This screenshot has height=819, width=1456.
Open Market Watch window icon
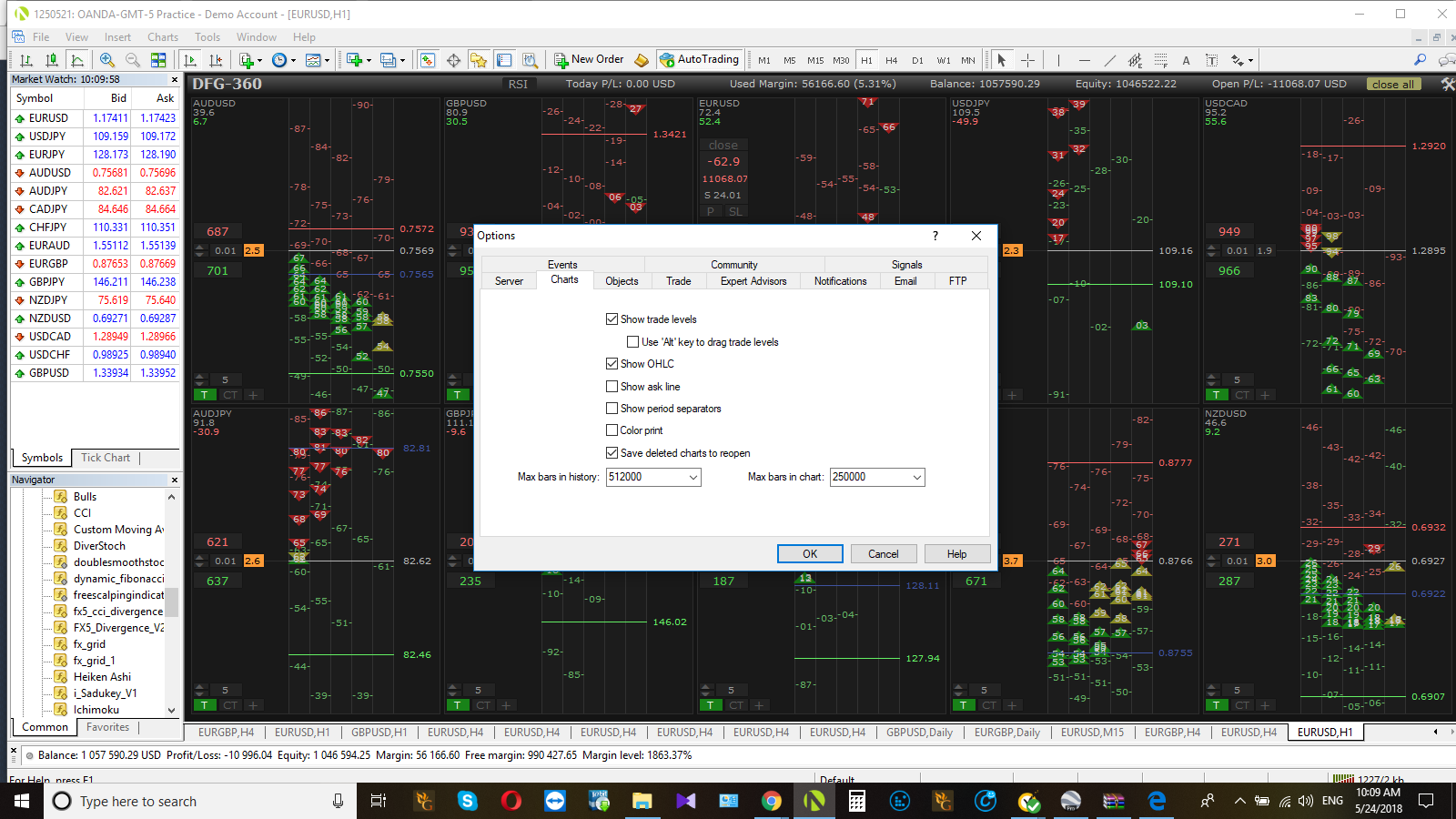(428, 60)
